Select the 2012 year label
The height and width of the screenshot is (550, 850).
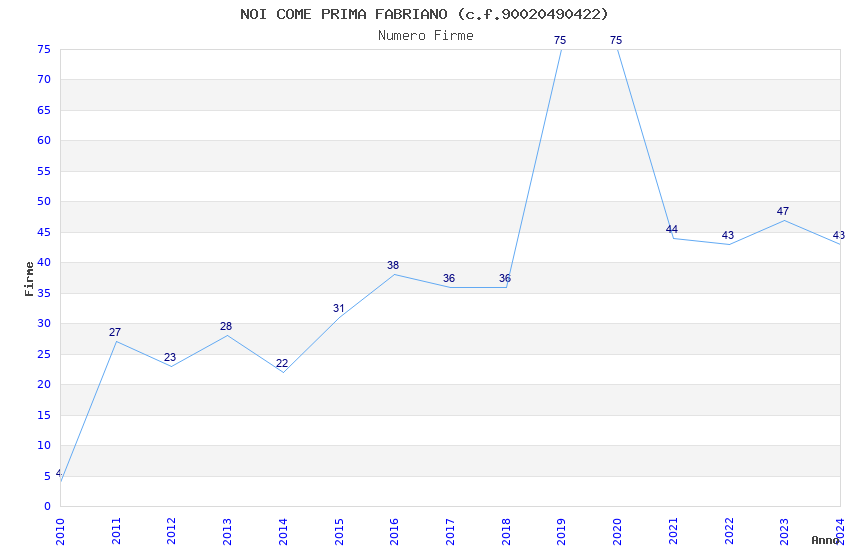coord(171,531)
